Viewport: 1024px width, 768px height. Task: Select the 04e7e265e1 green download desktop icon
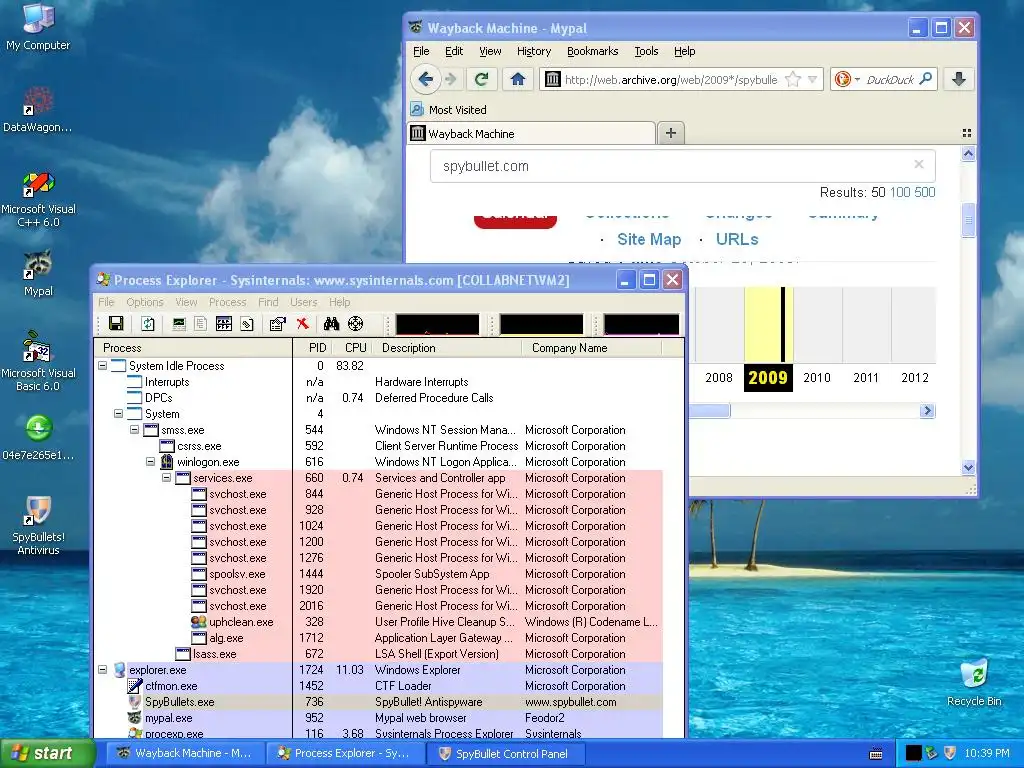click(x=38, y=438)
